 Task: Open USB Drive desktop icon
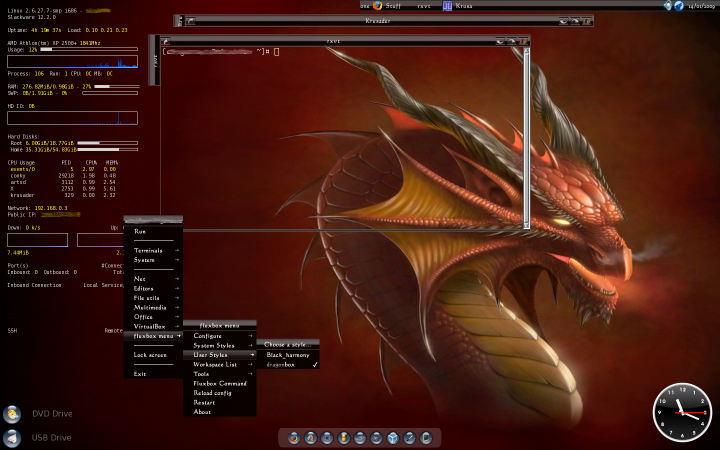(x=12, y=438)
